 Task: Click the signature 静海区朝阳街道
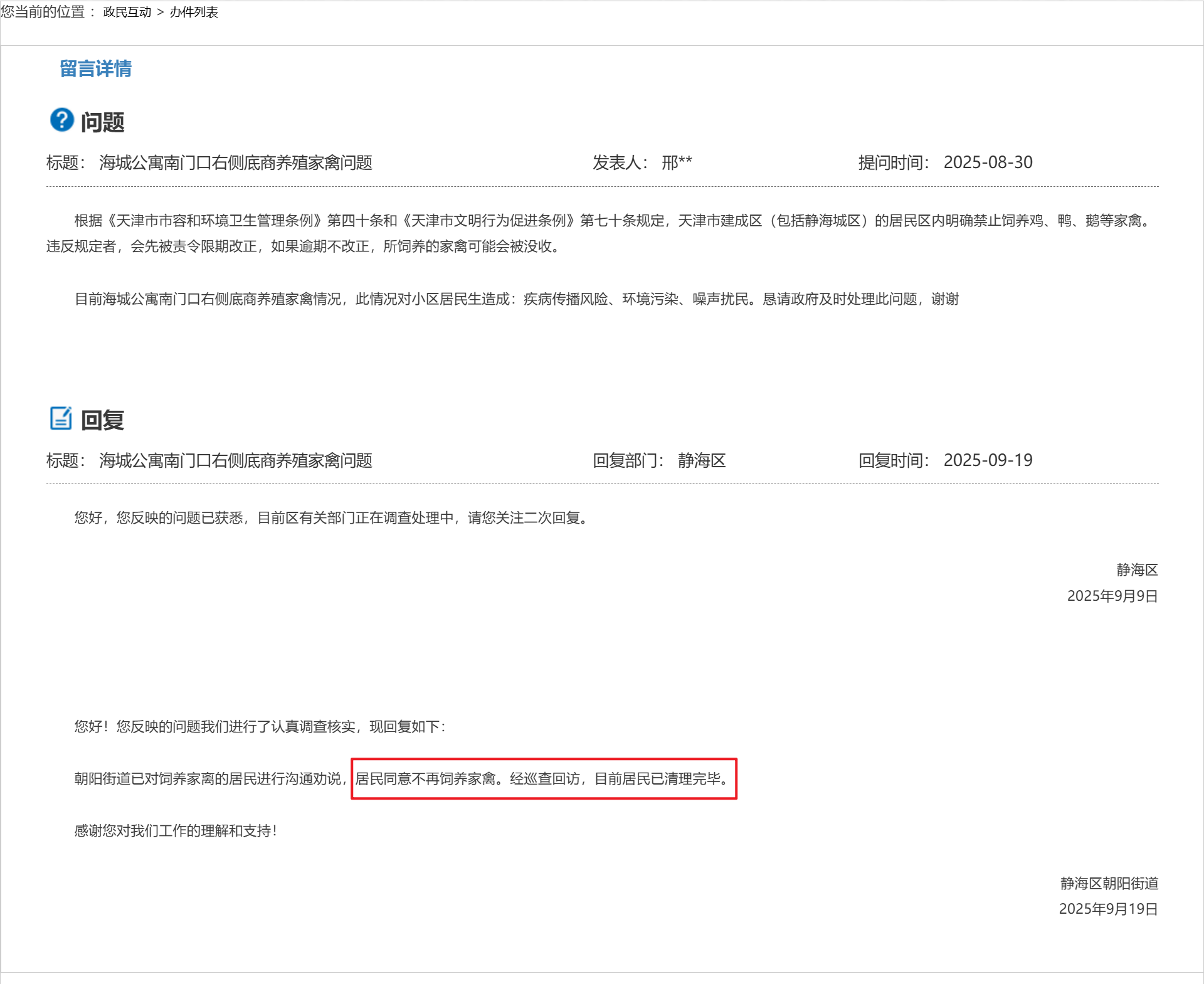click(1109, 884)
